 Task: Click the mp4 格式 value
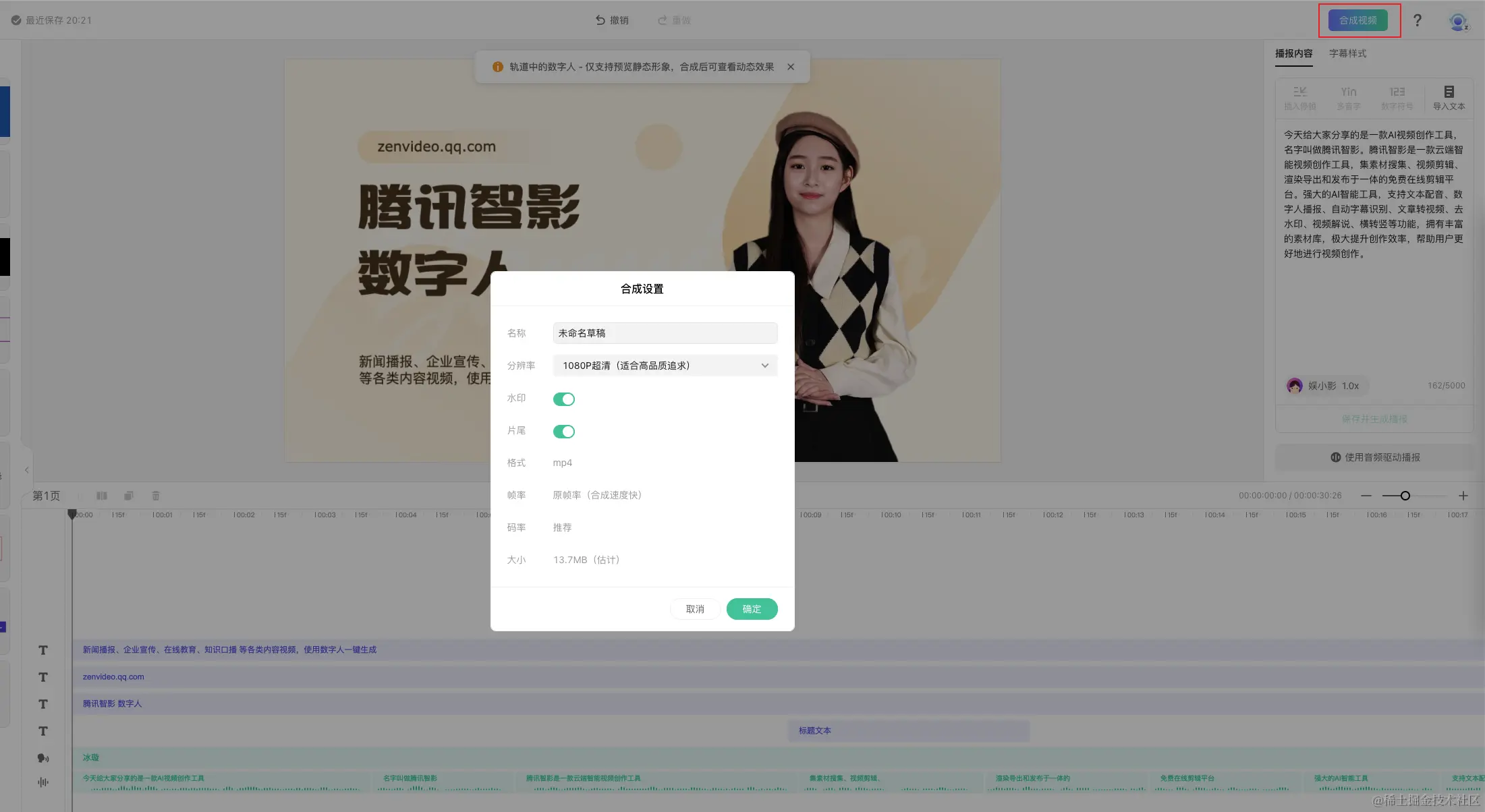pyautogui.click(x=562, y=463)
